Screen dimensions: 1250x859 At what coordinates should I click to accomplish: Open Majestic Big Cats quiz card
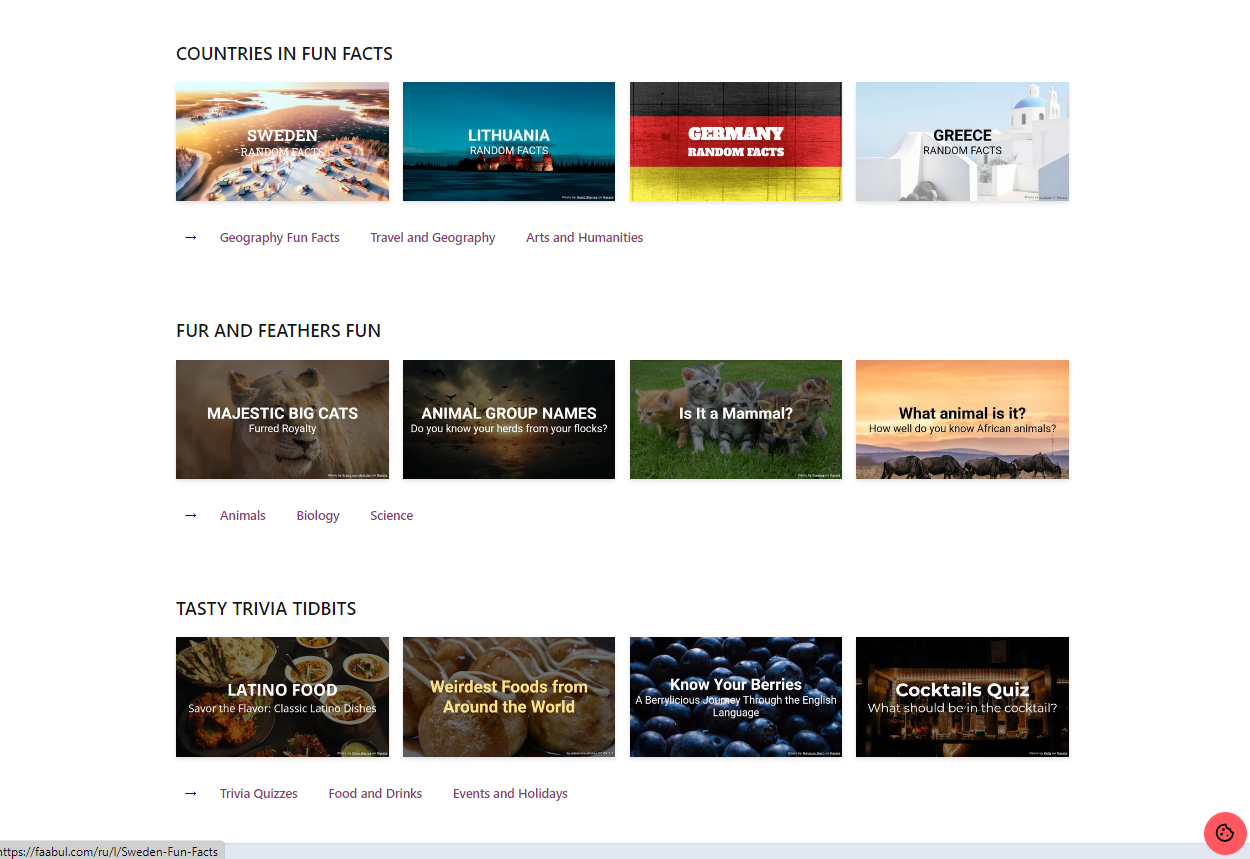point(282,419)
